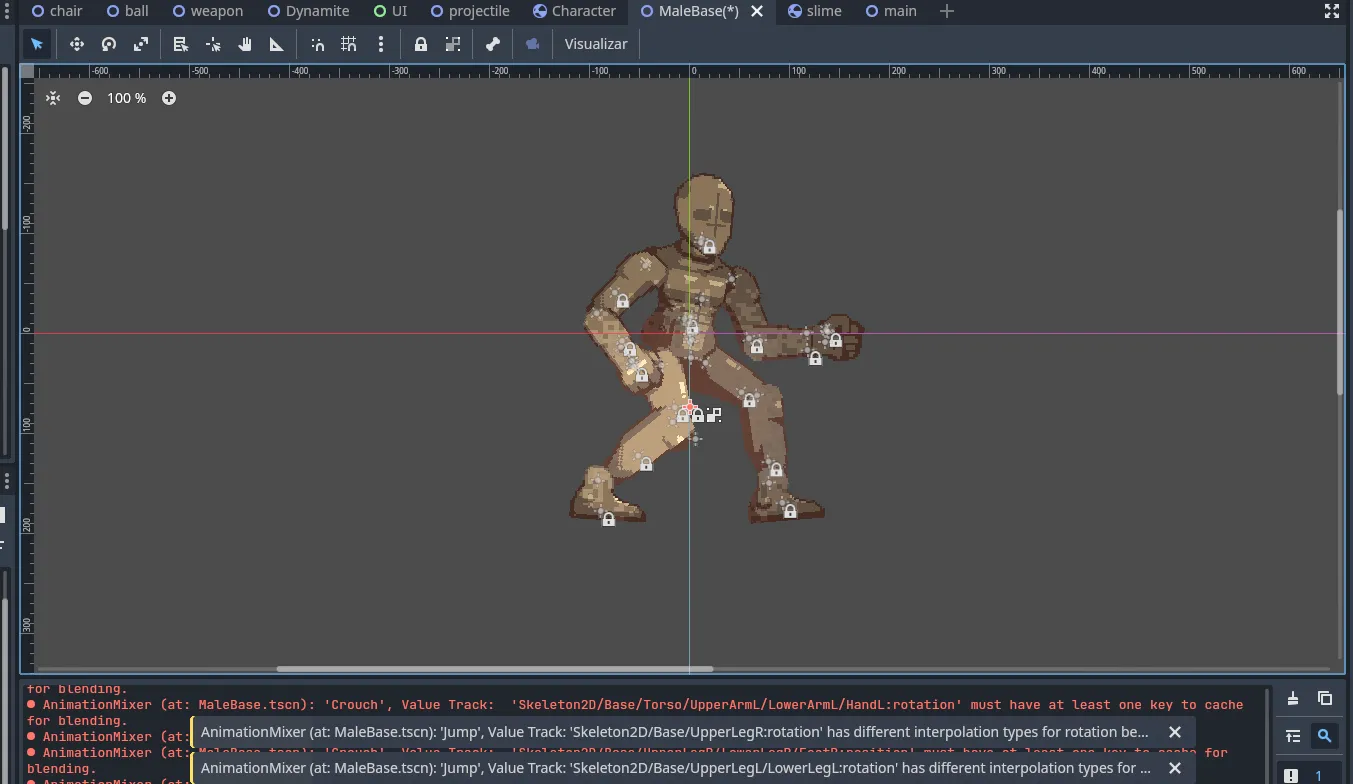The width and height of the screenshot is (1353, 784).
Task: Increase zoom with the plus button
Action: pos(169,98)
